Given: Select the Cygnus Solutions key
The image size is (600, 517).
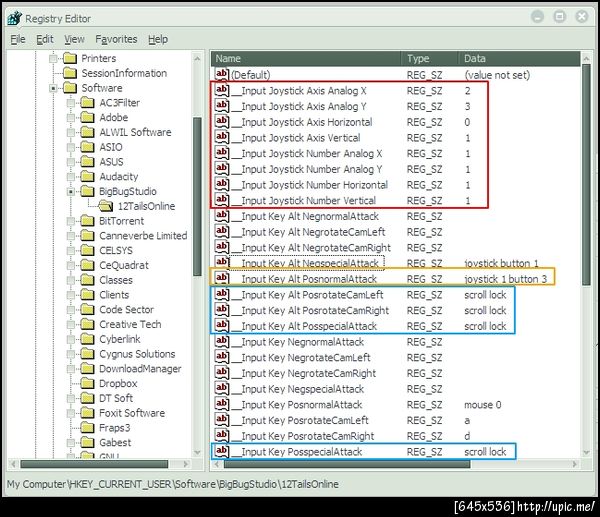Looking at the screenshot, I should [137, 354].
